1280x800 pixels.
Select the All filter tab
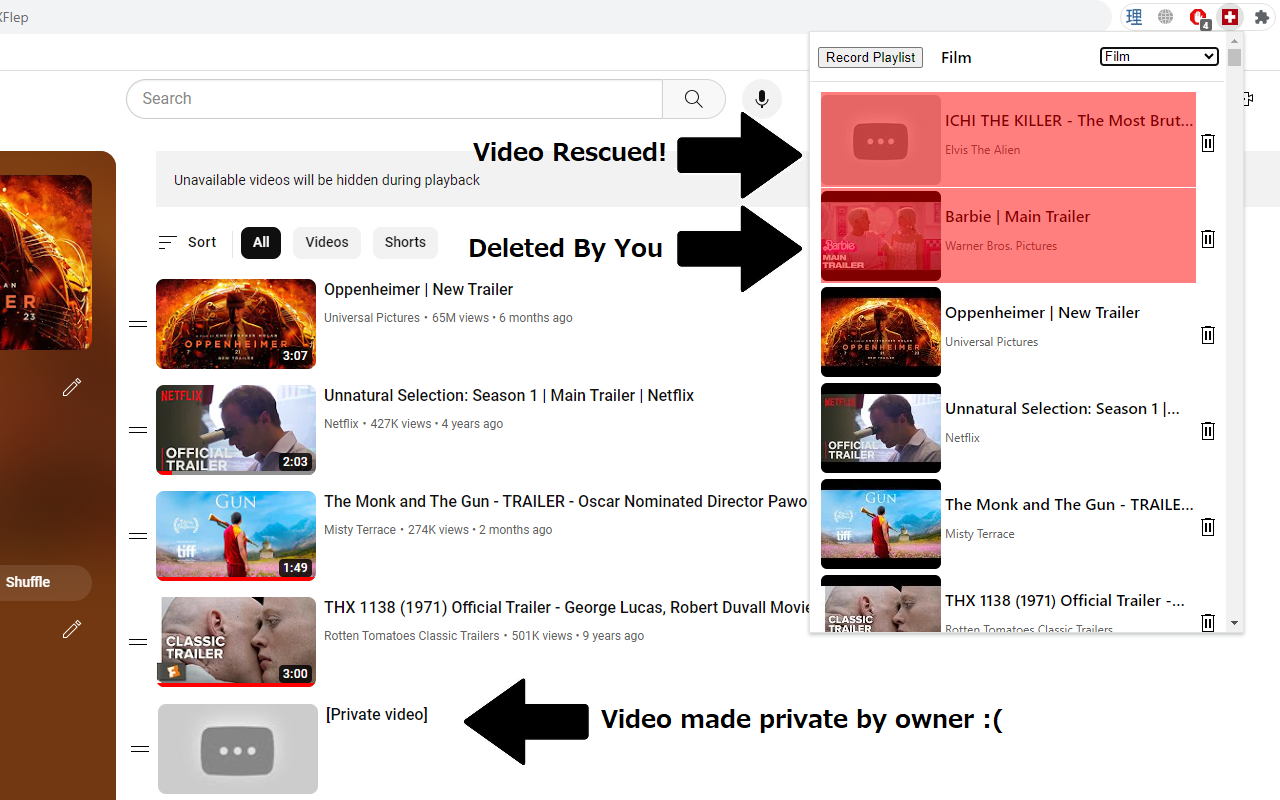(260, 242)
